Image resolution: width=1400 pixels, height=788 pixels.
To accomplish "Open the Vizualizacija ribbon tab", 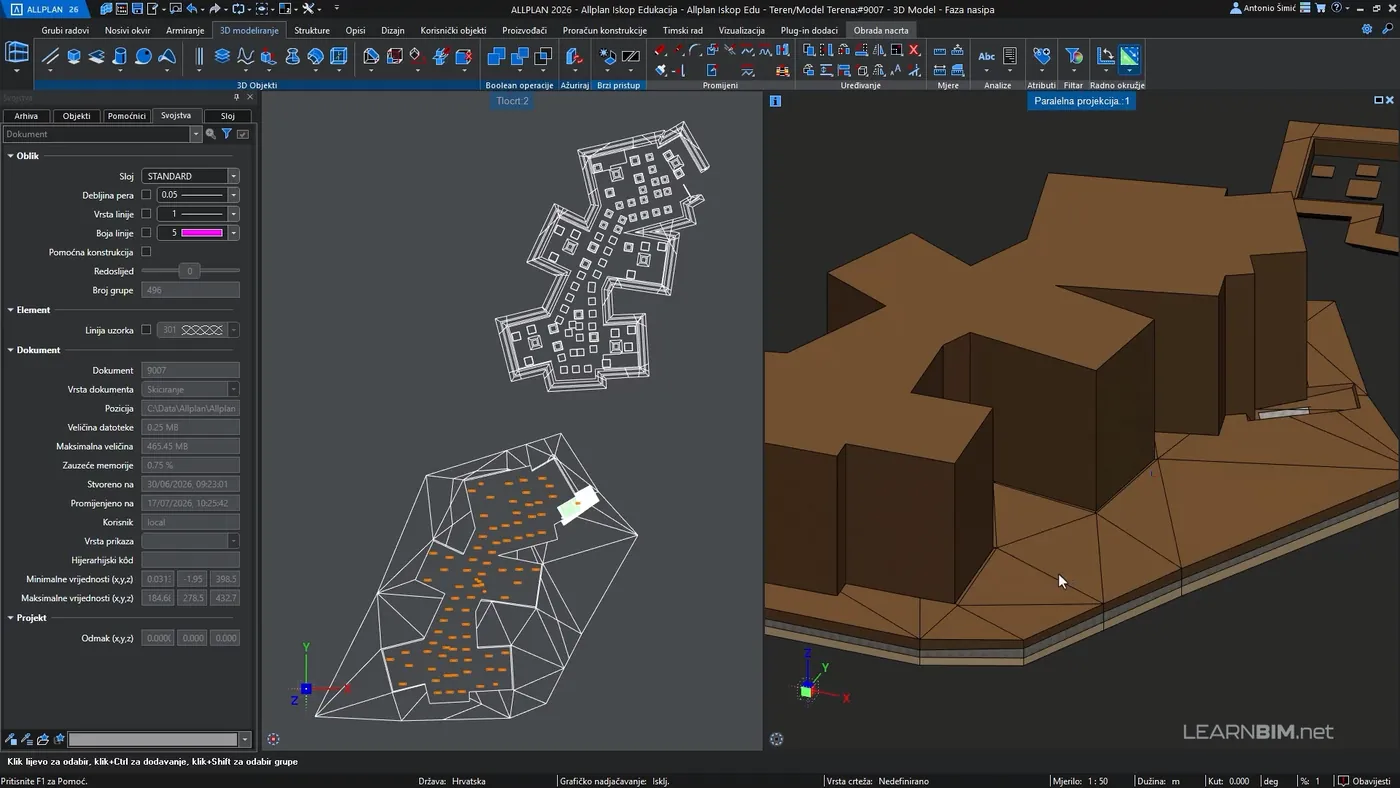I will coord(742,30).
